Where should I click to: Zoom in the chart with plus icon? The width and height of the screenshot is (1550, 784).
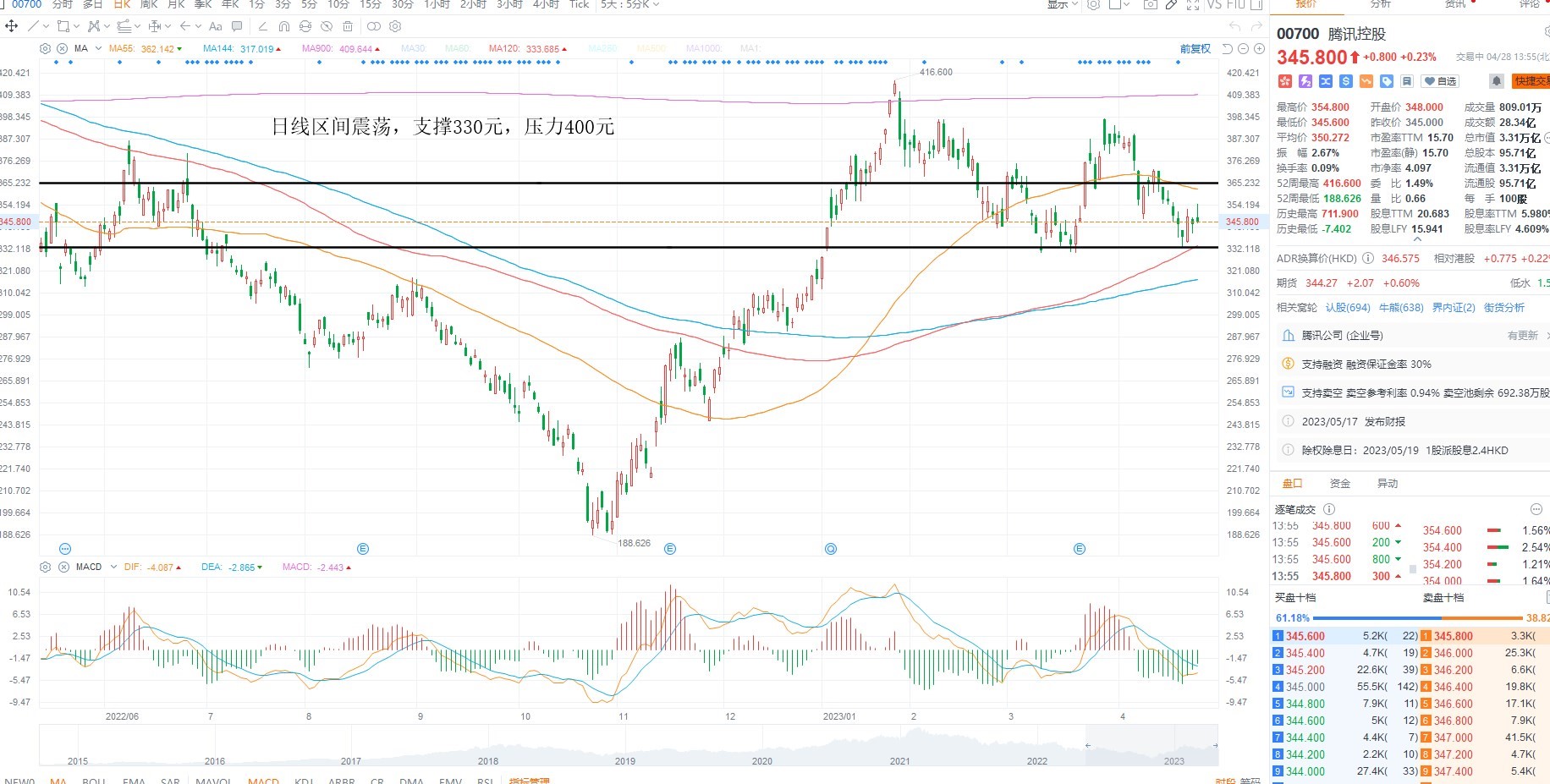(1259, 48)
